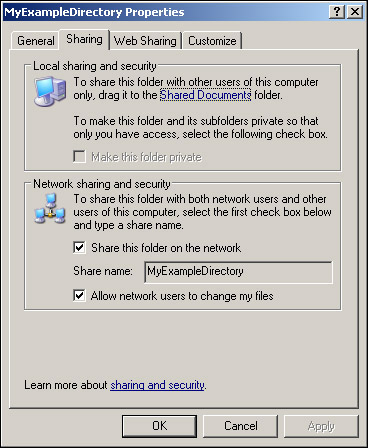This screenshot has height=448, width=368.
Task: Click the question mark help button
Action: [x=337, y=12]
